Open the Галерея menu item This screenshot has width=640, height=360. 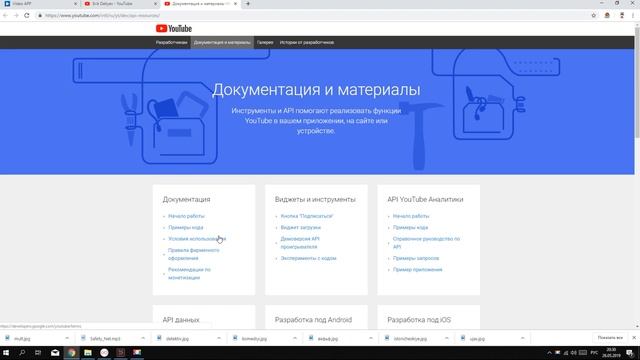[265, 42]
